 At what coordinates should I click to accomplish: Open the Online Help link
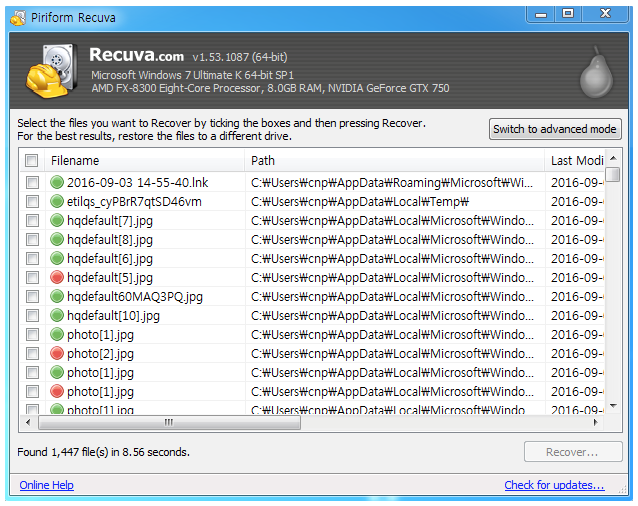pyautogui.click(x=47, y=485)
